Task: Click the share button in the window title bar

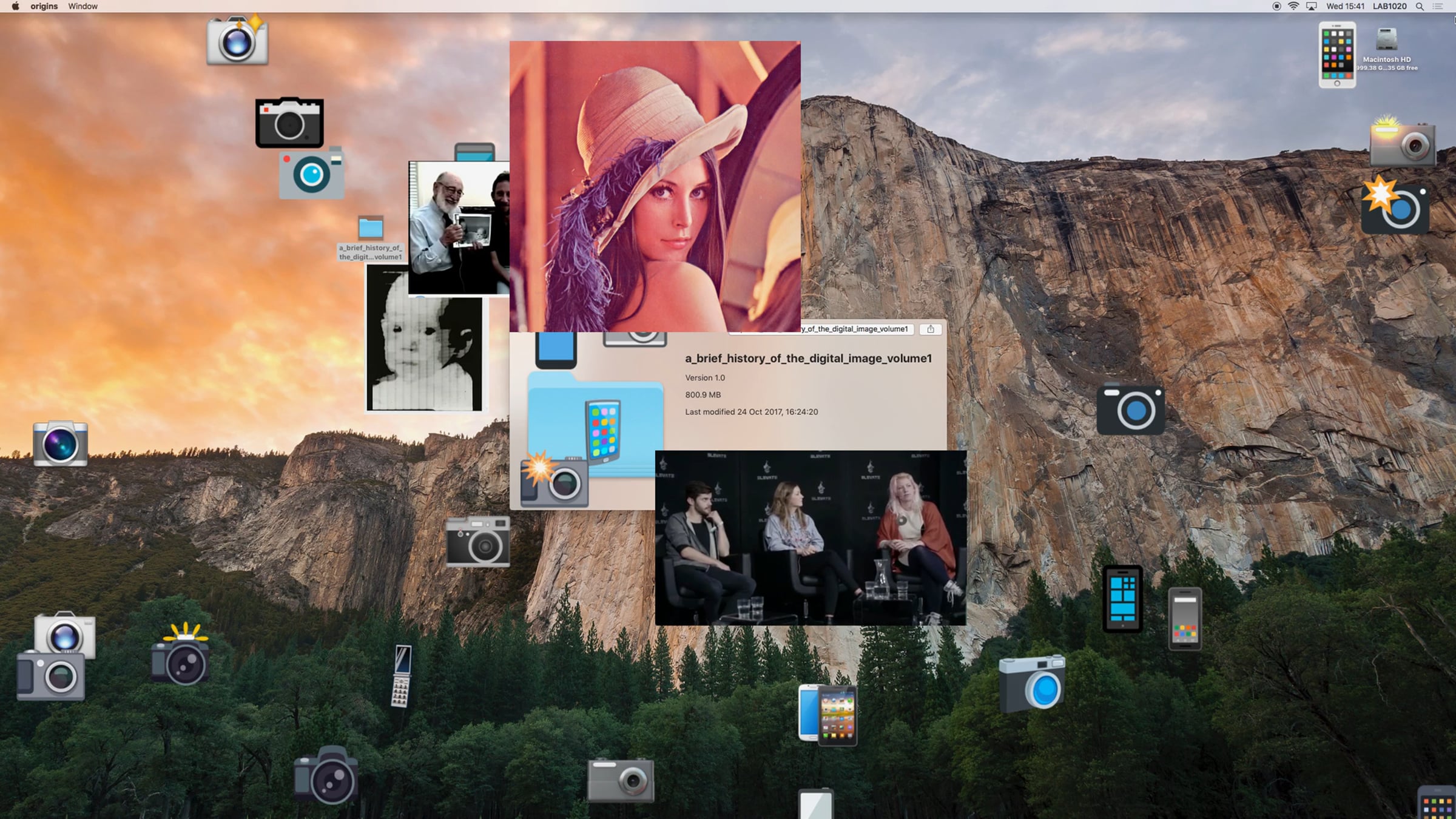Action: pos(931,329)
